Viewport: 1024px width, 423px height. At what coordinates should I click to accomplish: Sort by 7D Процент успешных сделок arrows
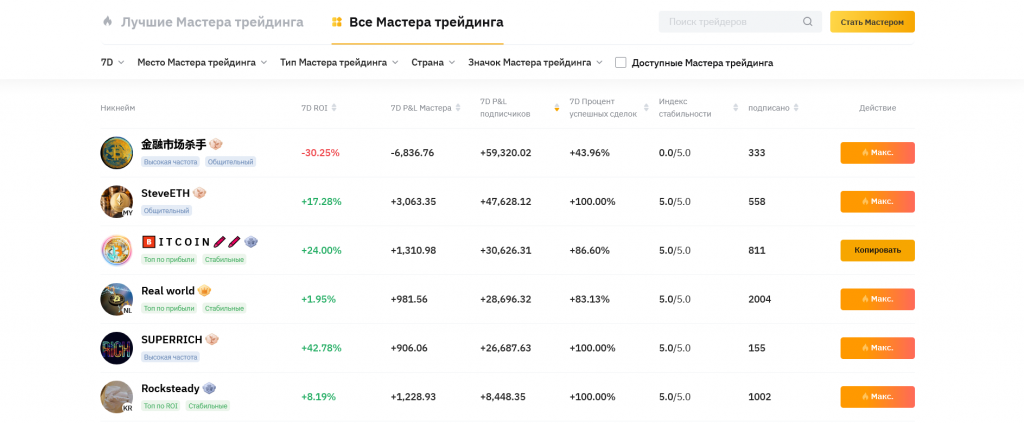point(646,108)
